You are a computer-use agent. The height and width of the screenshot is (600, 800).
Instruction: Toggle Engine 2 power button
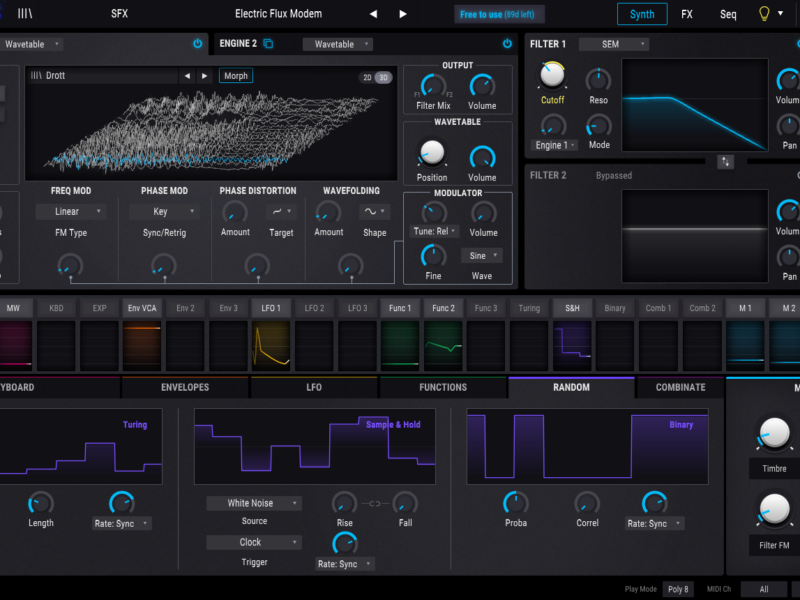(x=507, y=44)
